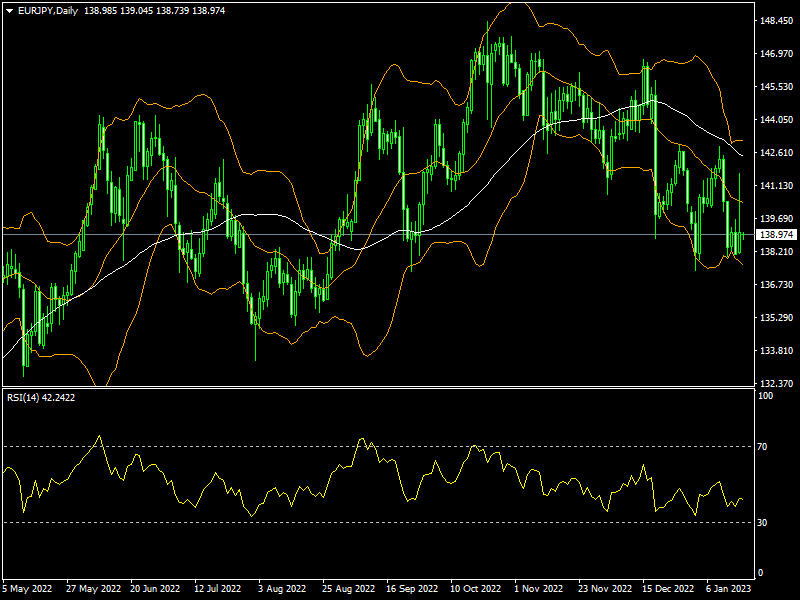
Task: Select the 146.970 price axis label
Action: pos(777,54)
